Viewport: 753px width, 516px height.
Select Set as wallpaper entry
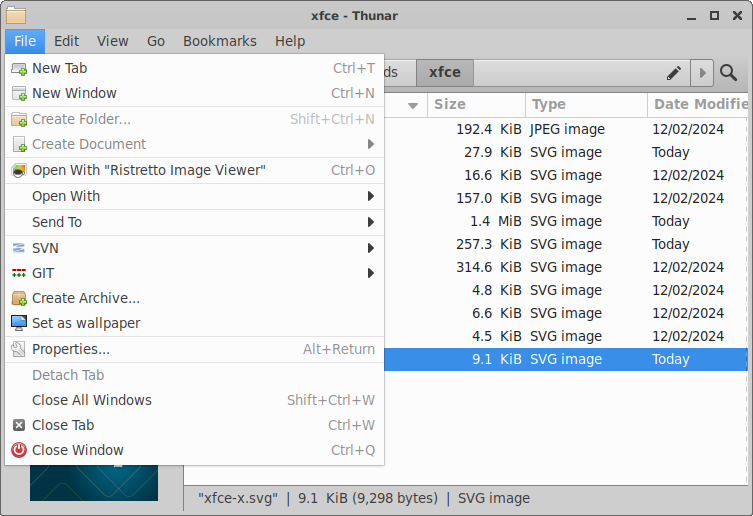click(x=194, y=323)
